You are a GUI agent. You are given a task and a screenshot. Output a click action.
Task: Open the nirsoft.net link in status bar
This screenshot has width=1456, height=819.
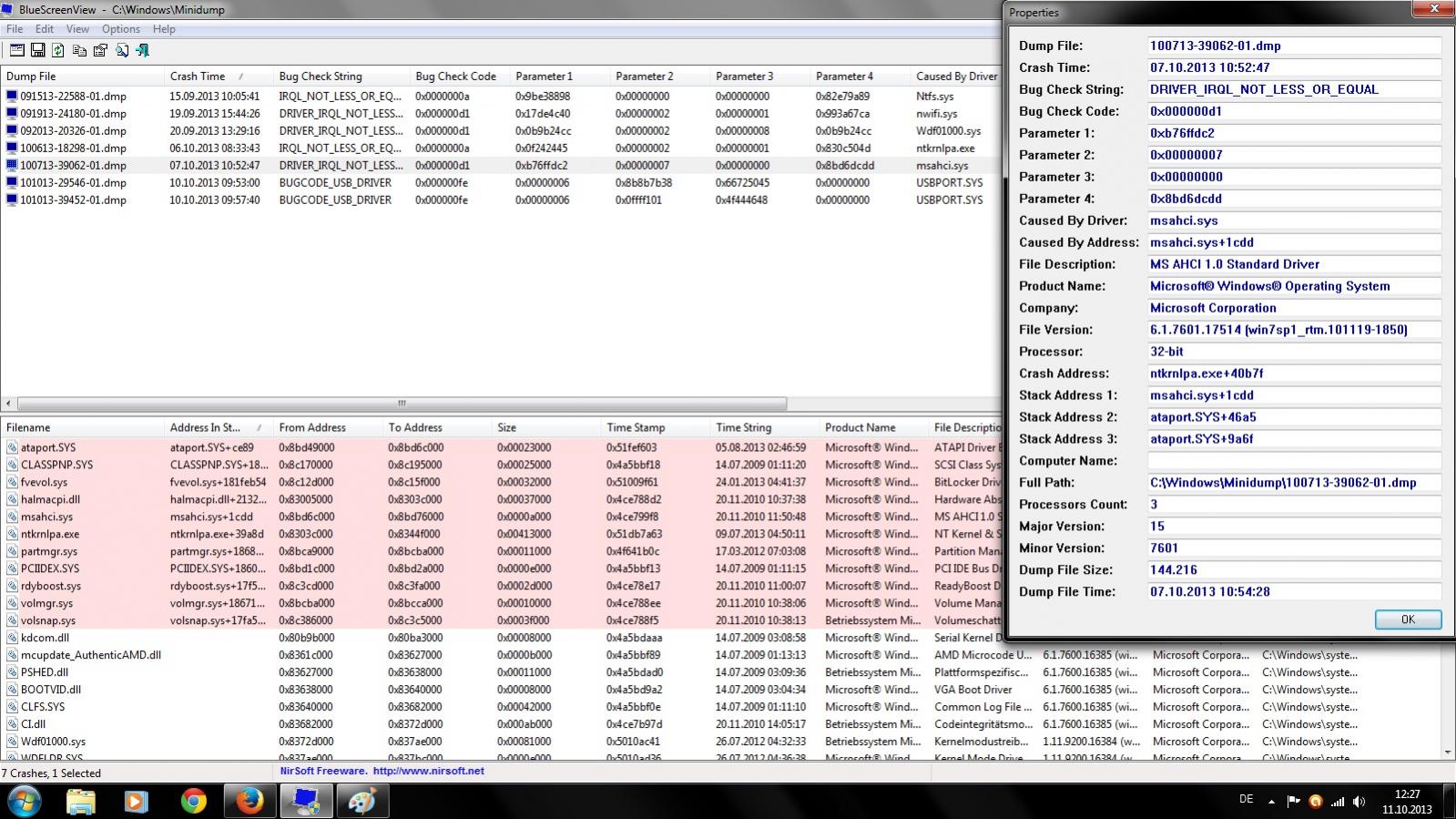[428, 771]
